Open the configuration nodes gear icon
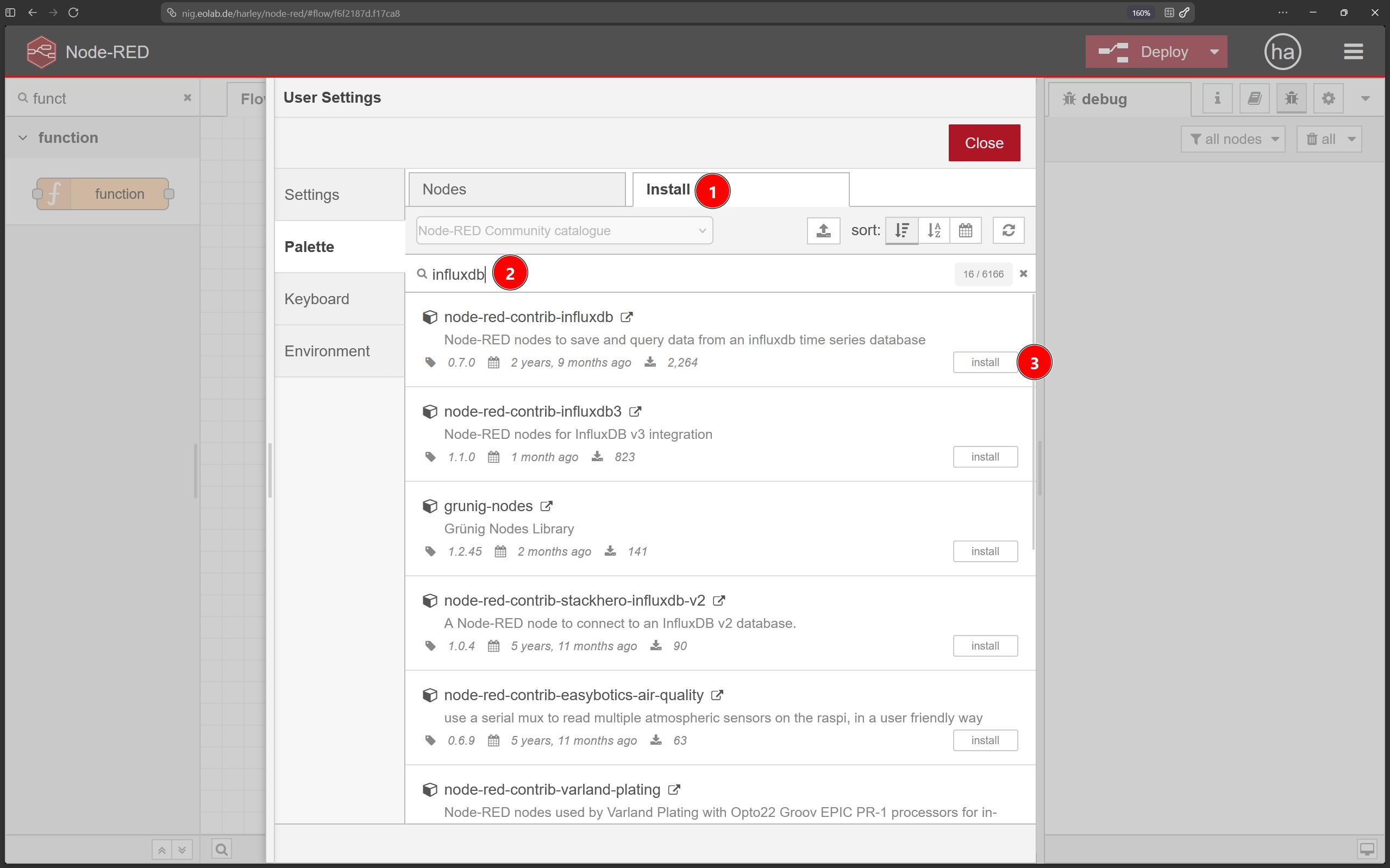 click(x=1328, y=98)
